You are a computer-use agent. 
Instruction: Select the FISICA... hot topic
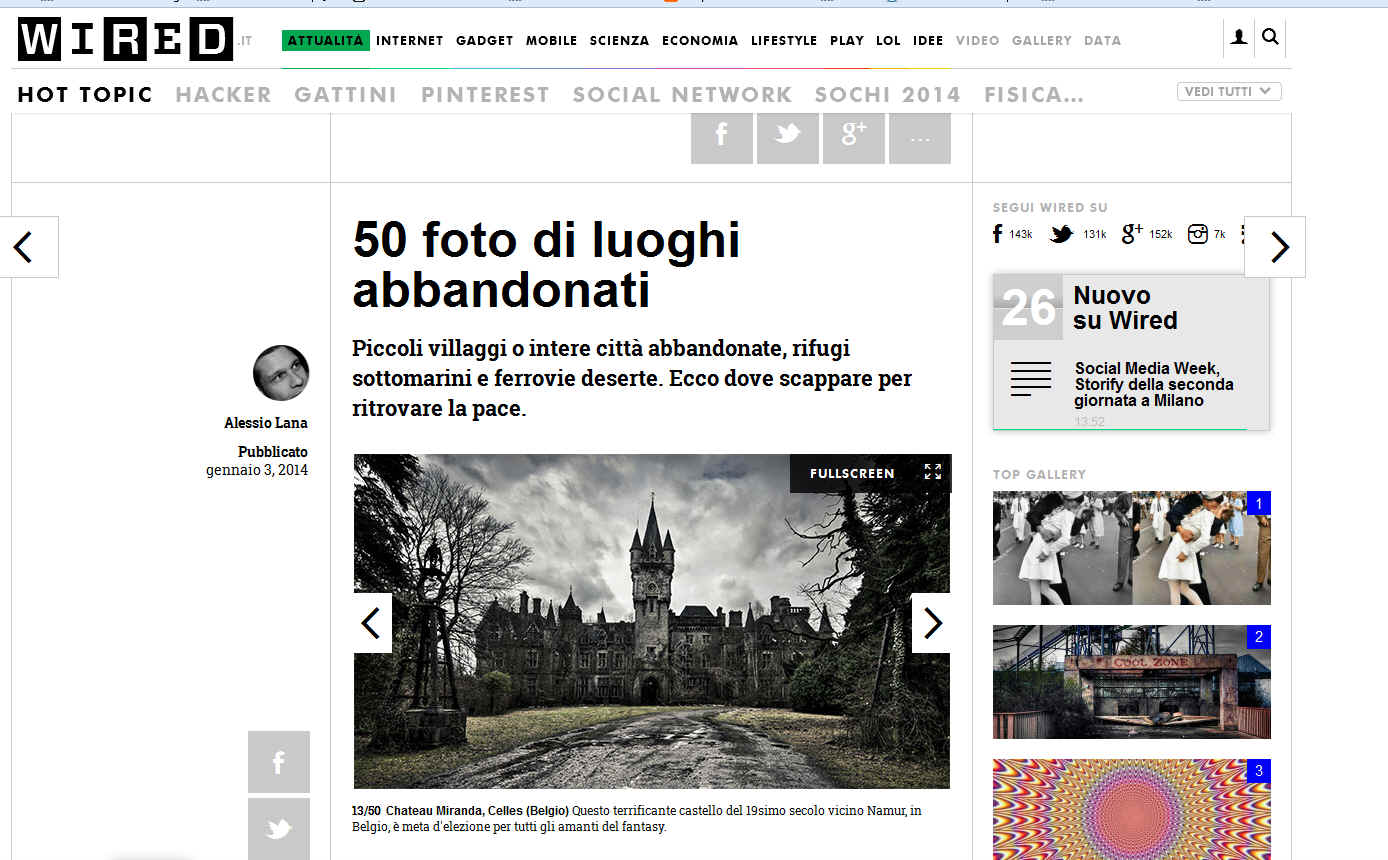(x=1034, y=95)
